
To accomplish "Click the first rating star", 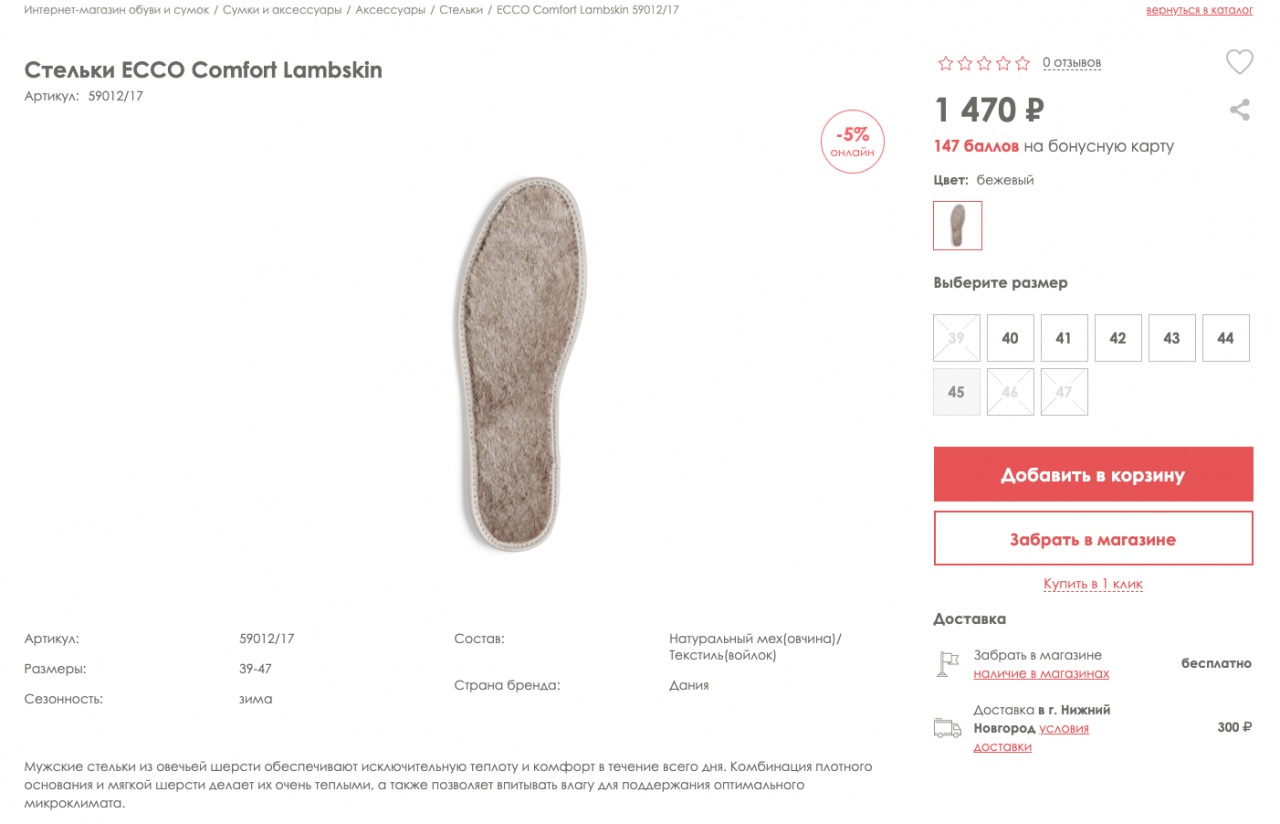I will click(945, 63).
